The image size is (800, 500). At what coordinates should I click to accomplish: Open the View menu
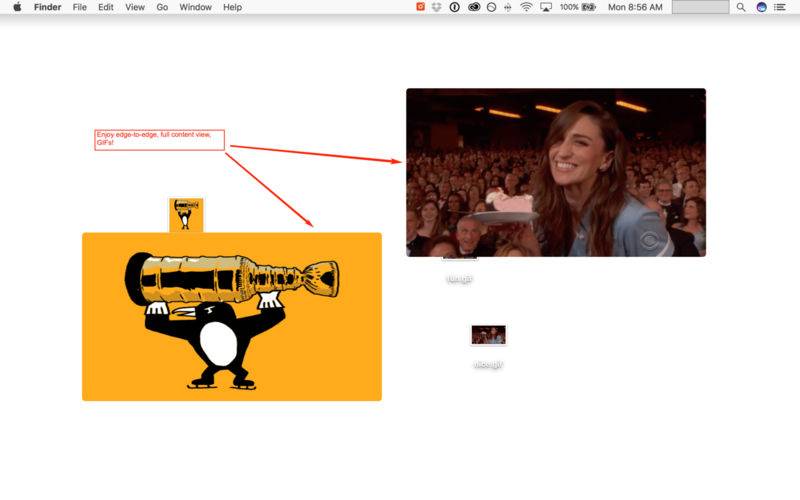click(135, 7)
